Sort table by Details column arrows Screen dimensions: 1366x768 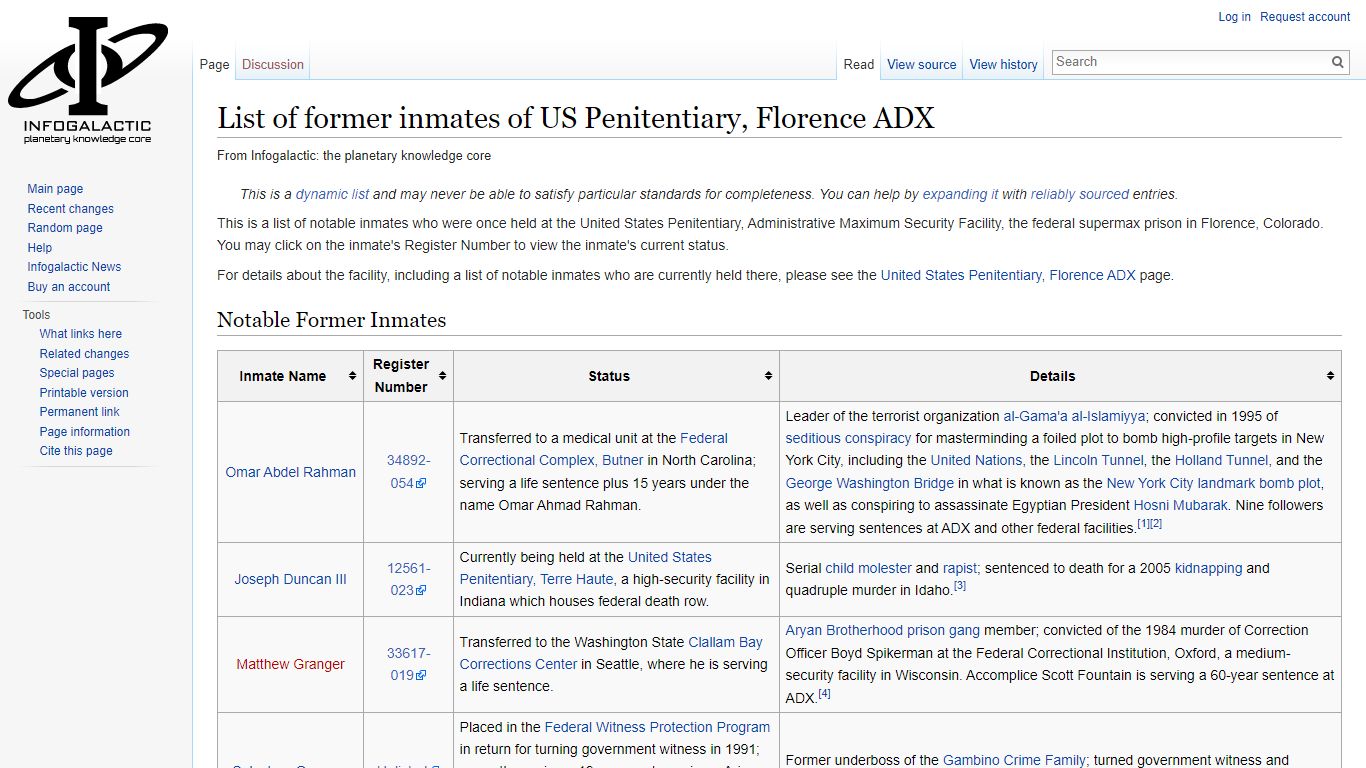[x=1330, y=376]
